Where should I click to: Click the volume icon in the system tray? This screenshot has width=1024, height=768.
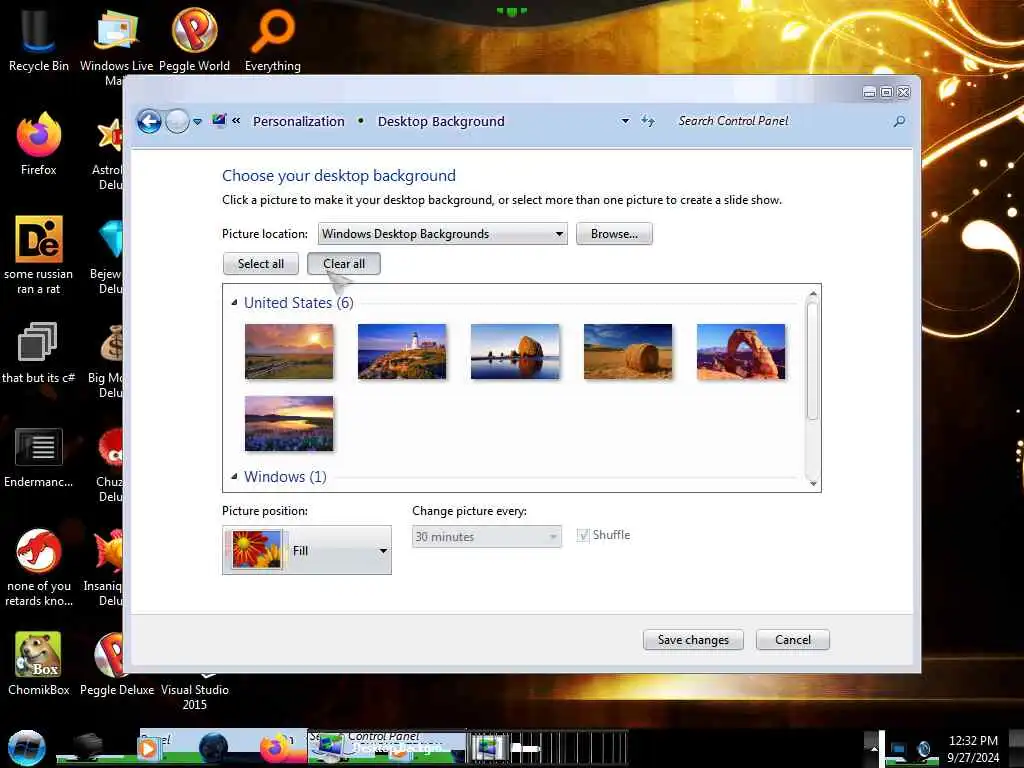pyautogui.click(x=923, y=749)
